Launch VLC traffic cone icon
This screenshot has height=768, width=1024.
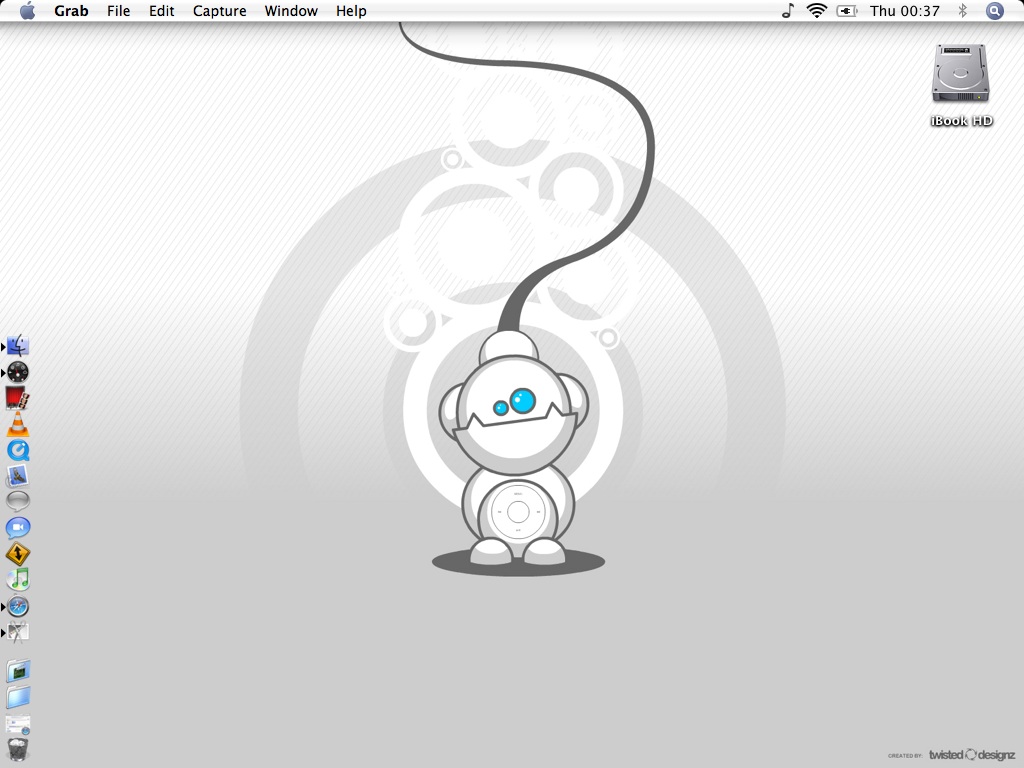[18, 424]
